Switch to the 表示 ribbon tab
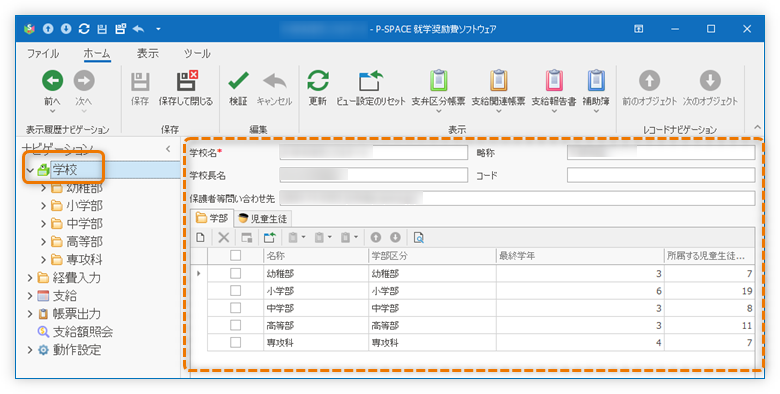This screenshot has height=394, width=780. [x=148, y=53]
